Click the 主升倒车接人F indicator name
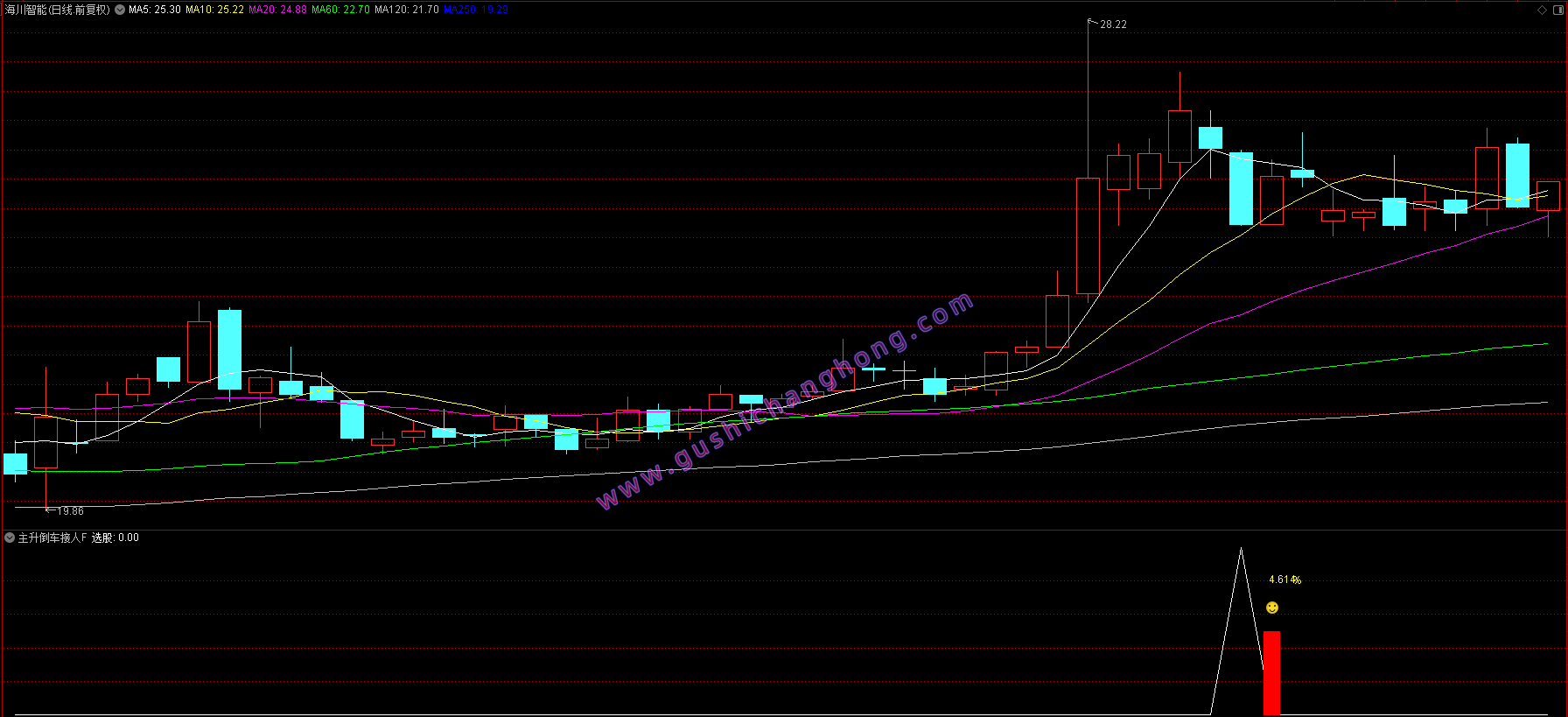The image size is (1568, 717). (52, 538)
